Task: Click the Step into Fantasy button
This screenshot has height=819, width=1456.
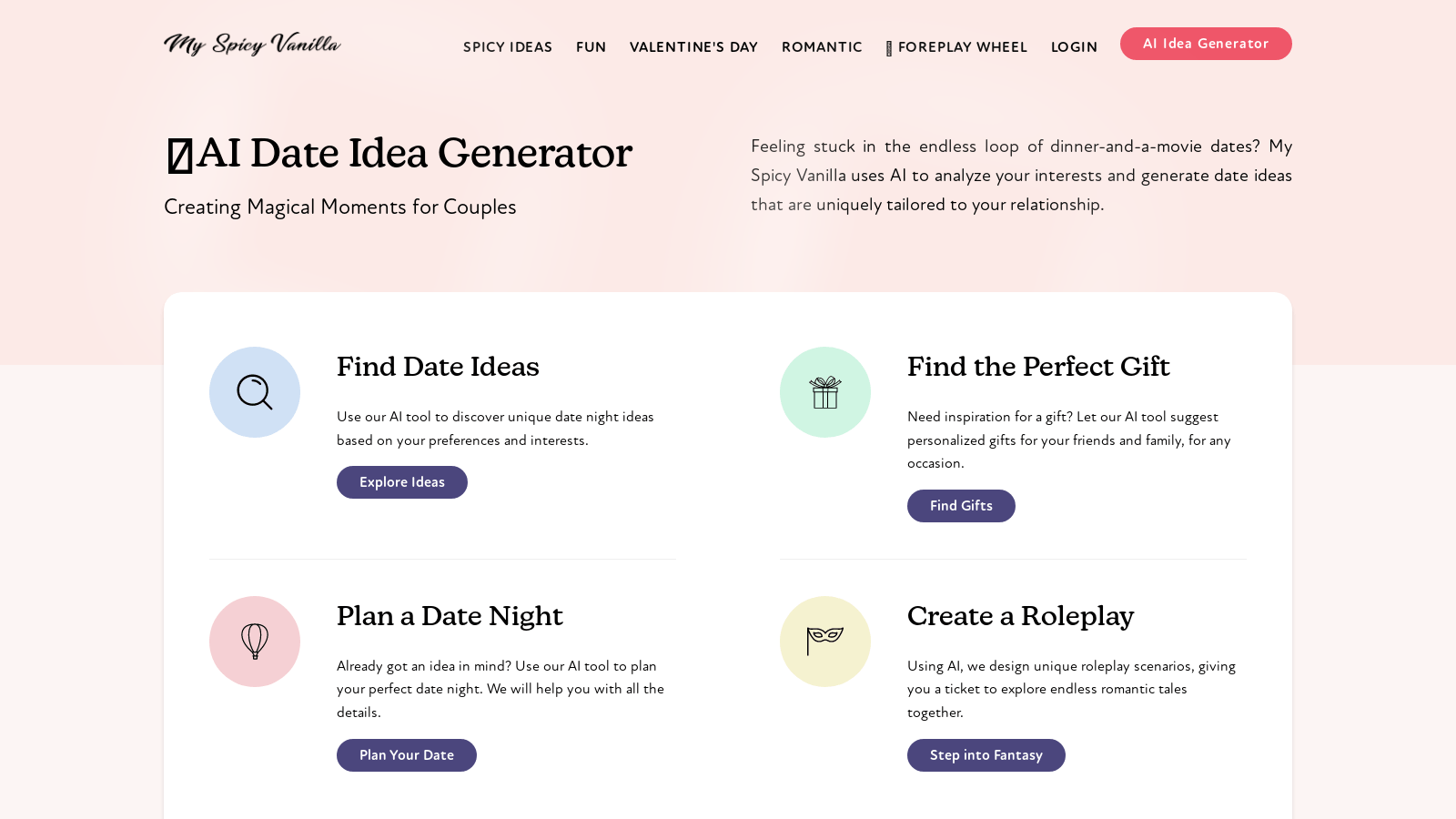Action: (x=986, y=755)
